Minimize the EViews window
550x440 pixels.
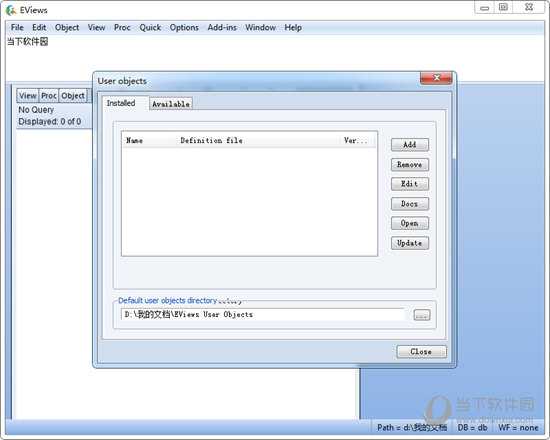(484, 8)
